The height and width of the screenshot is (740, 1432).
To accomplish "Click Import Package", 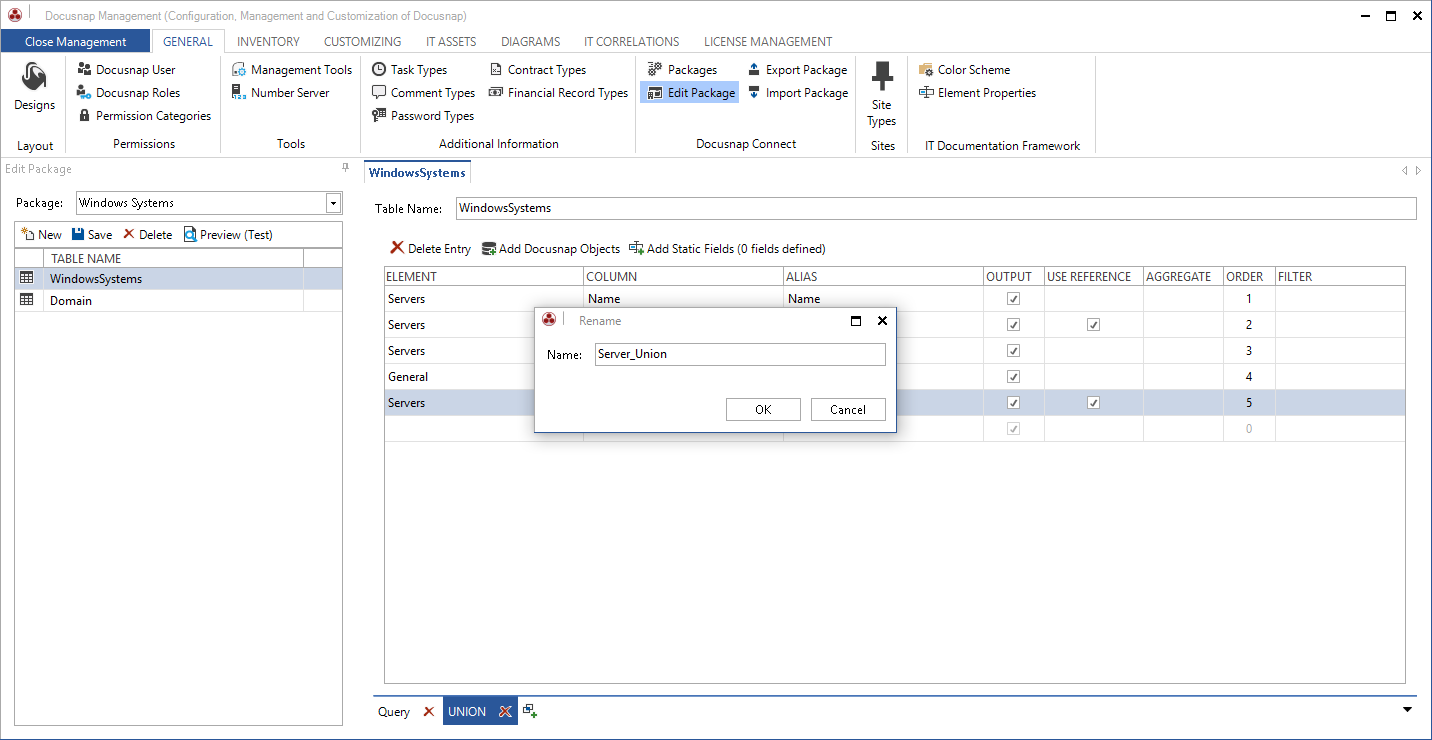I will tap(797, 93).
